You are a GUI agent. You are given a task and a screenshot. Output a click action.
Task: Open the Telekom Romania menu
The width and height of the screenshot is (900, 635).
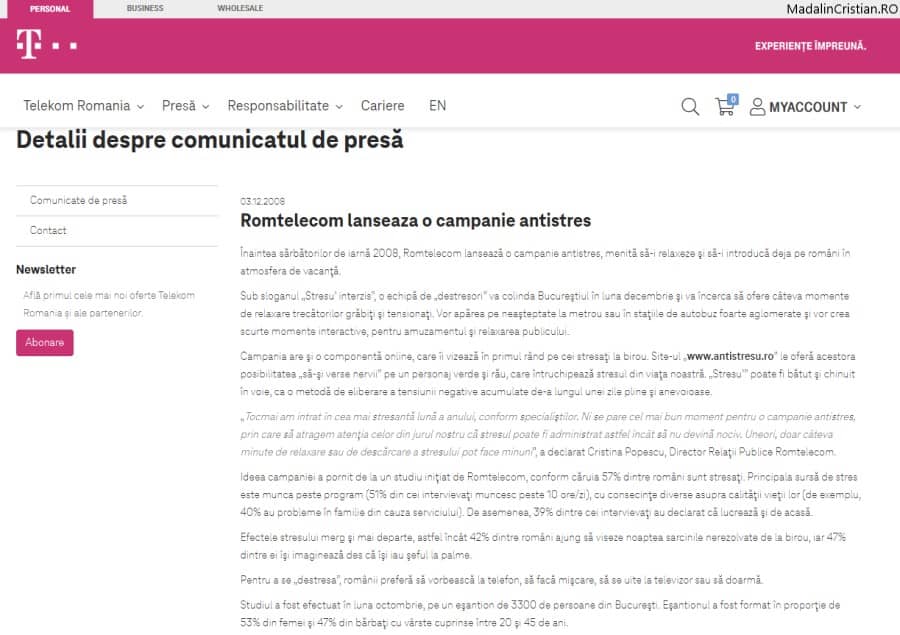77,106
